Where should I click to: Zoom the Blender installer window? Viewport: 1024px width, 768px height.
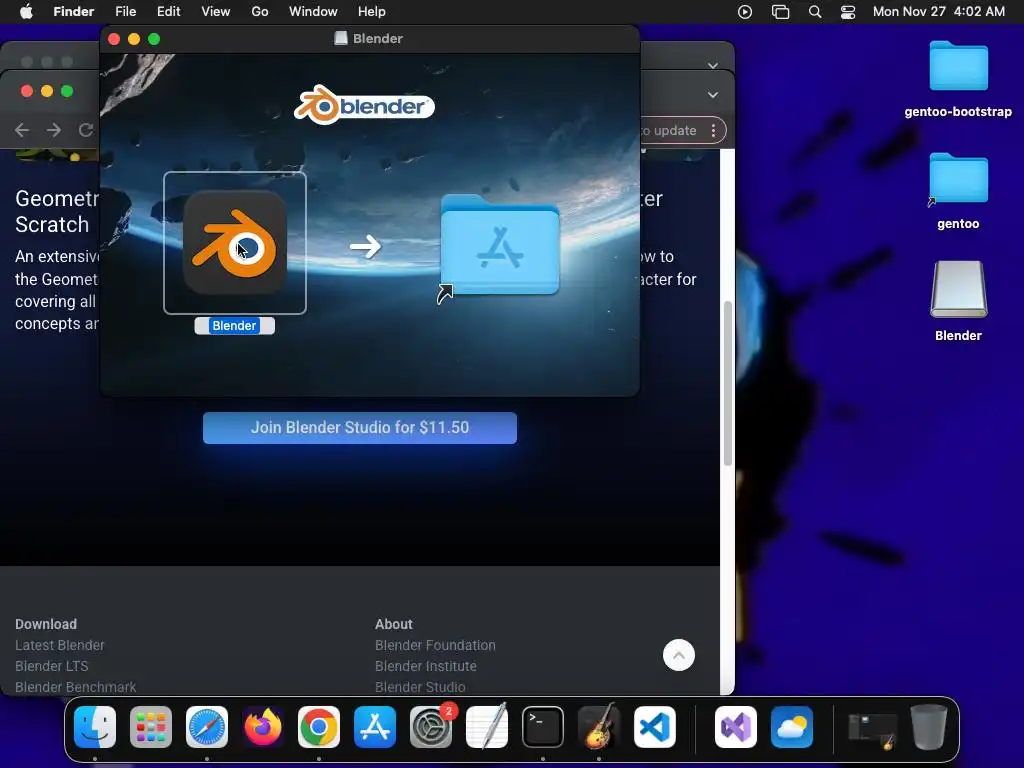tap(154, 39)
